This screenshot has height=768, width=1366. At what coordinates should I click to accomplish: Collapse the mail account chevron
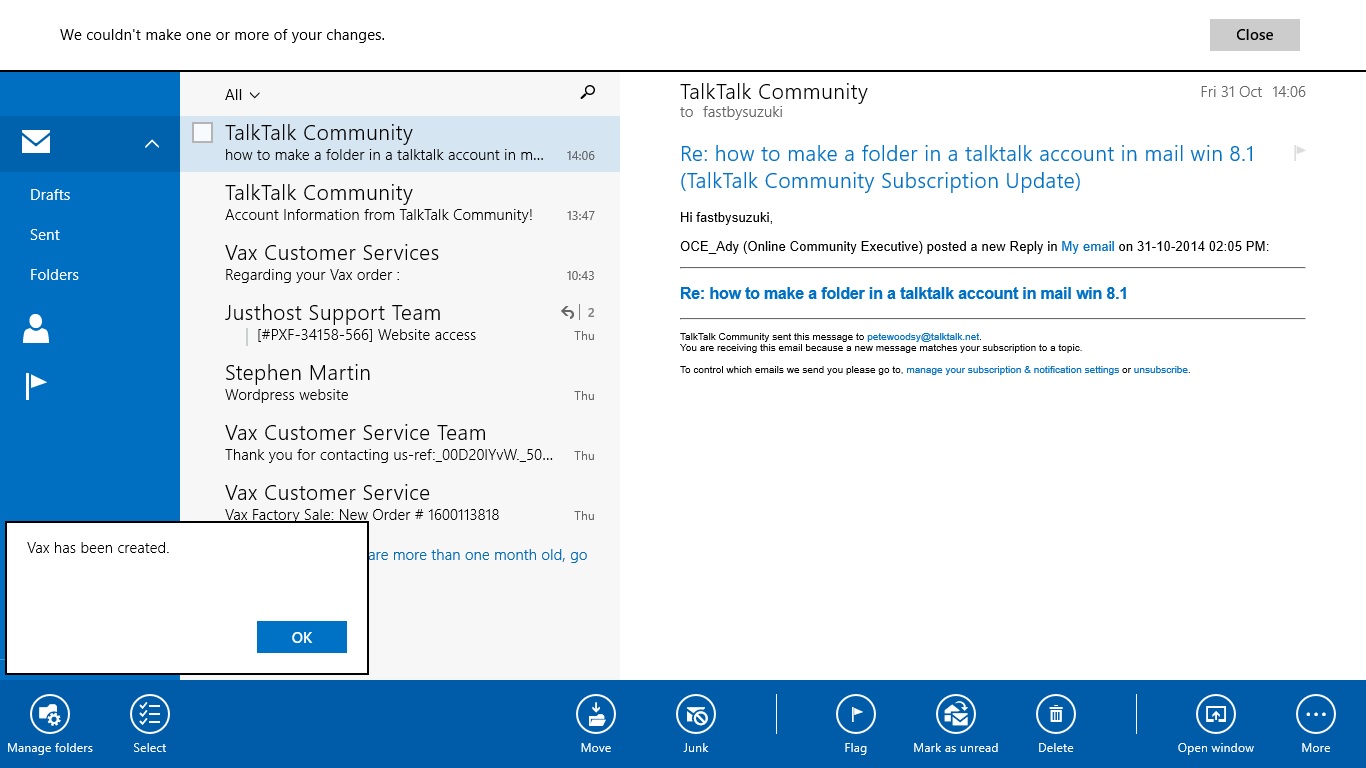152,143
